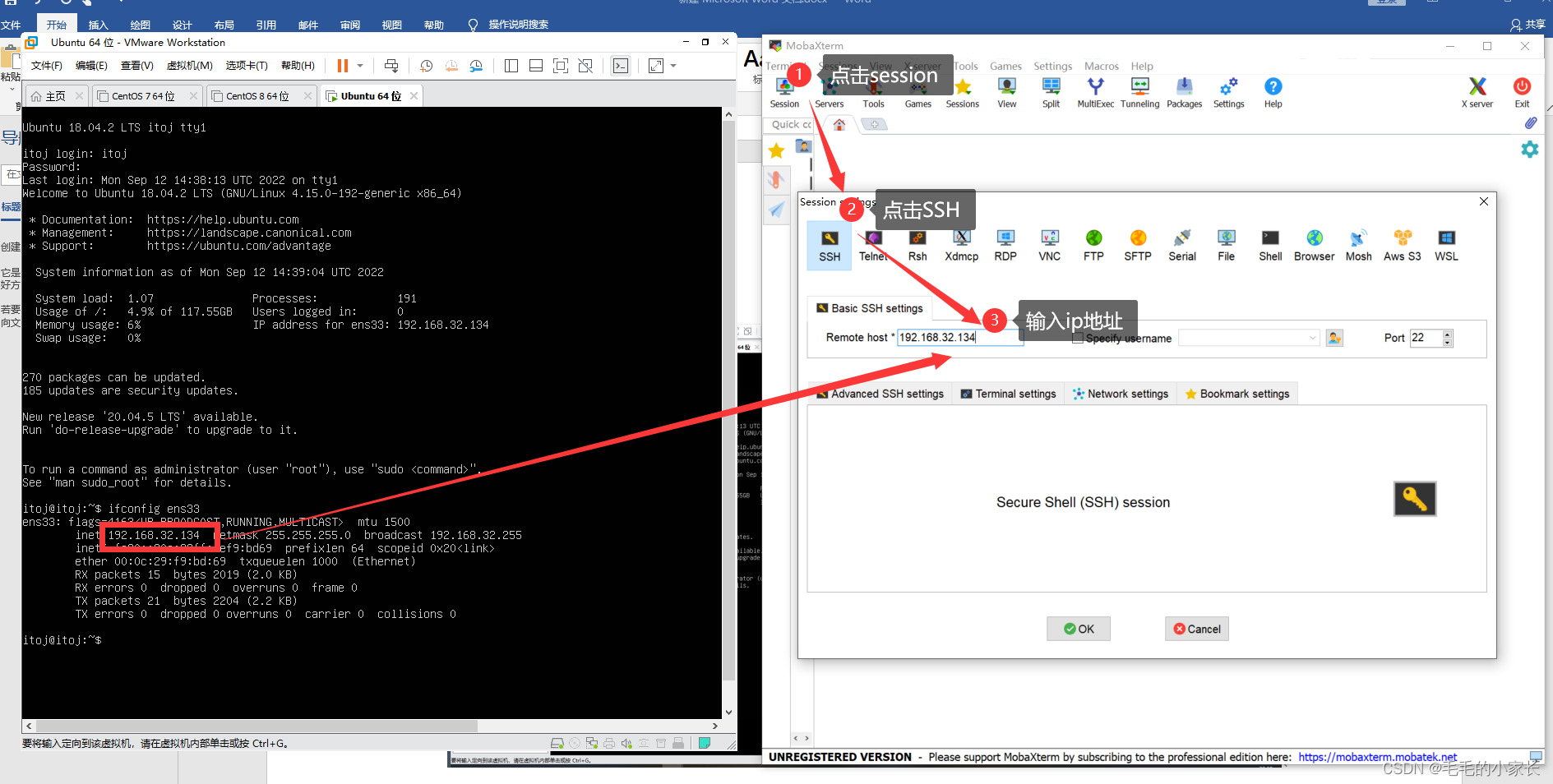Open the Session icon in MobaXterm toolbar
The image size is (1553, 784).
point(784,91)
